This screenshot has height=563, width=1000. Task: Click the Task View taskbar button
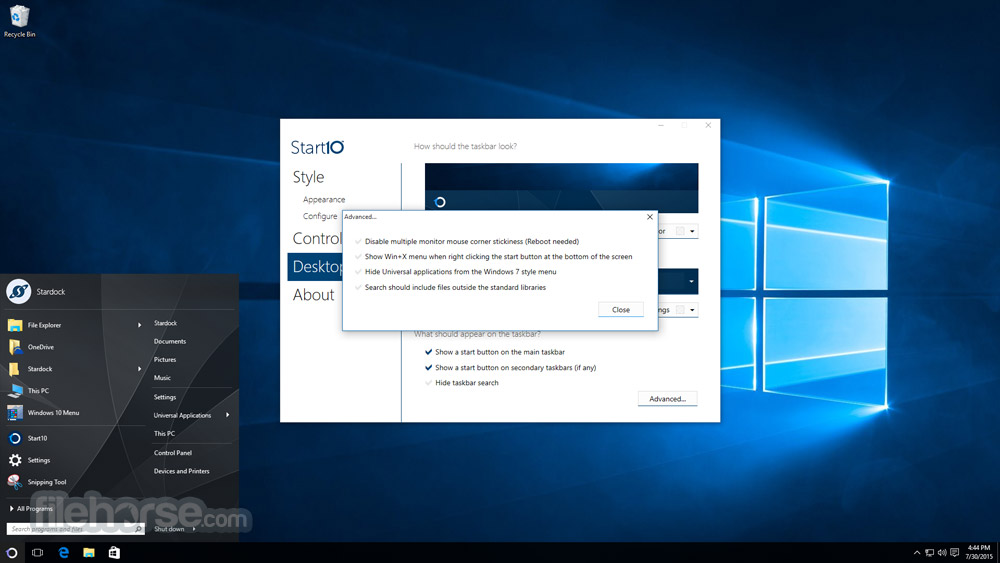[x=38, y=552]
